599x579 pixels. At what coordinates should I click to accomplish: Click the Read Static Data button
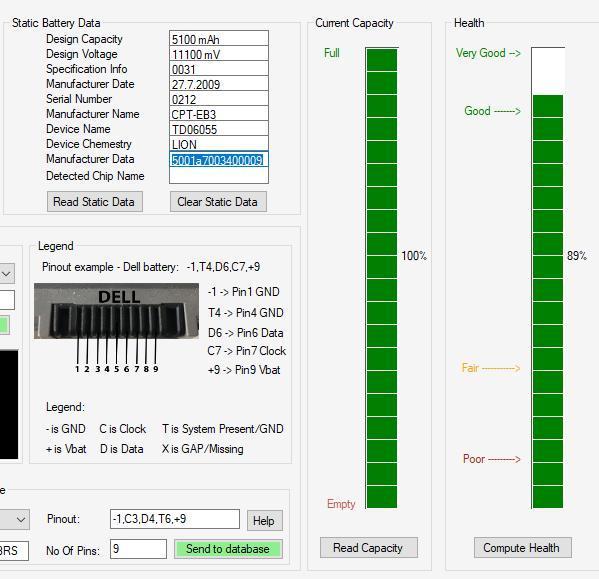coord(94,202)
